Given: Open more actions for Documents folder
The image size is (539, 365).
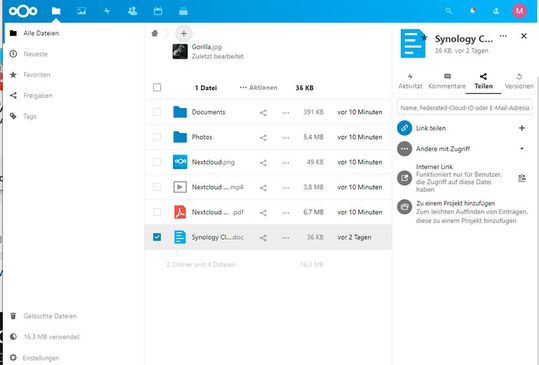Looking at the screenshot, I should 285,112.
